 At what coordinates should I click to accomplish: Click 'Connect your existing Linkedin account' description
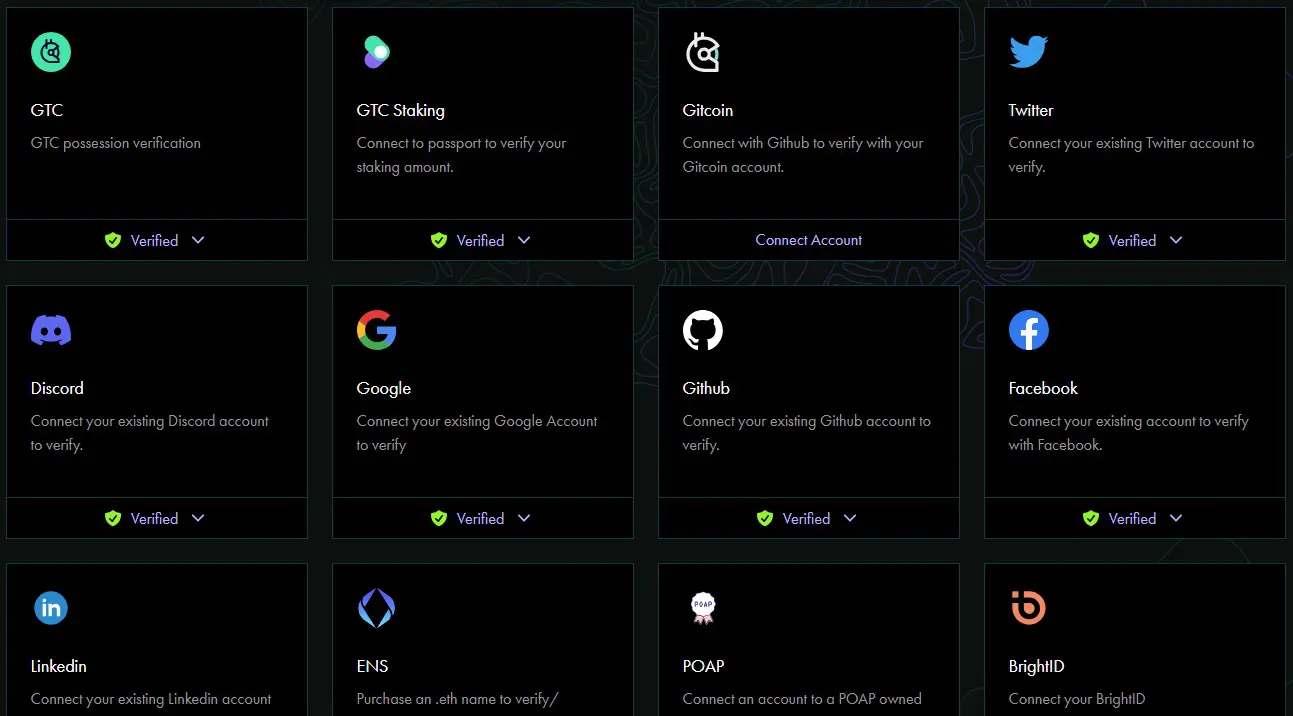coord(151,699)
